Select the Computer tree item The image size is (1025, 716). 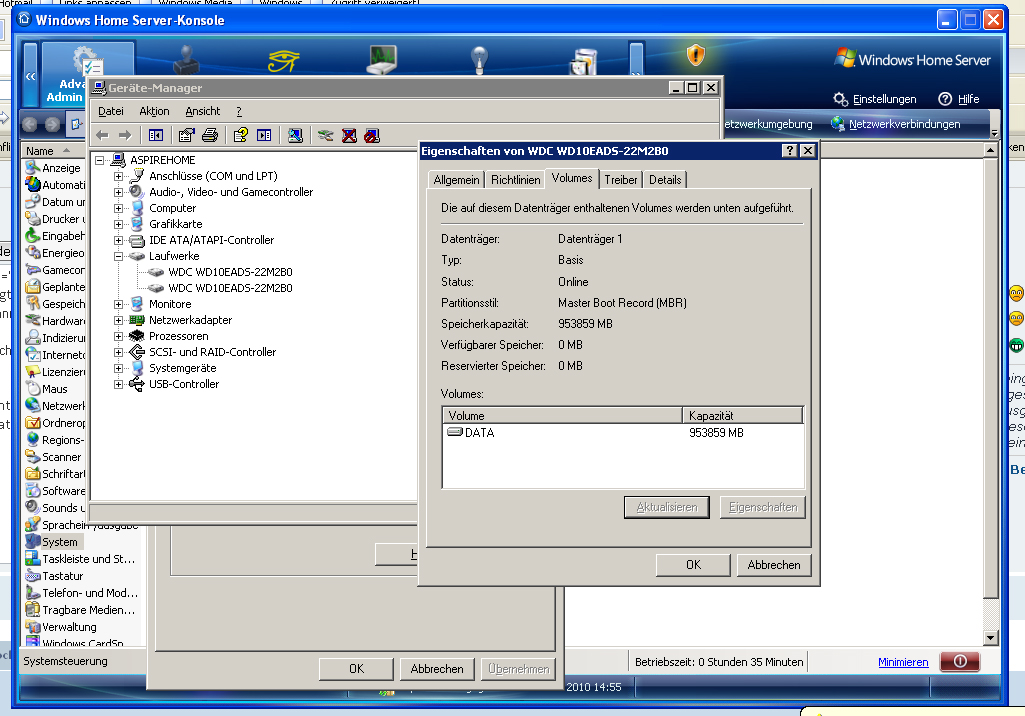(x=173, y=209)
